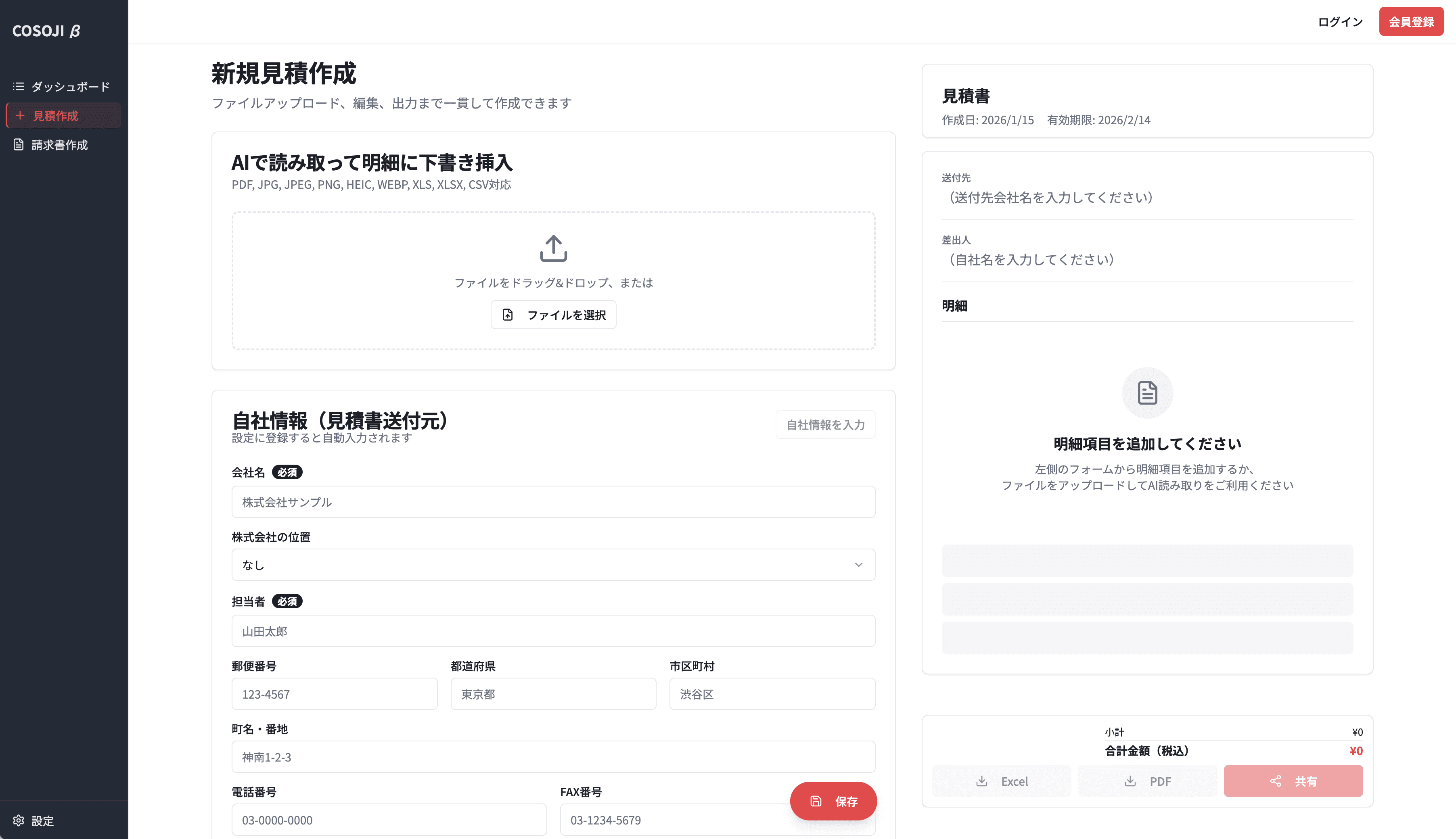Click the red floating save (保存) button

(x=833, y=801)
